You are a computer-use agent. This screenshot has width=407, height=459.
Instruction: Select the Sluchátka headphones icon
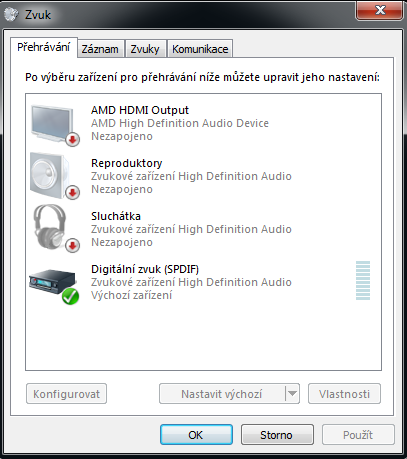[x=51, y=227]
